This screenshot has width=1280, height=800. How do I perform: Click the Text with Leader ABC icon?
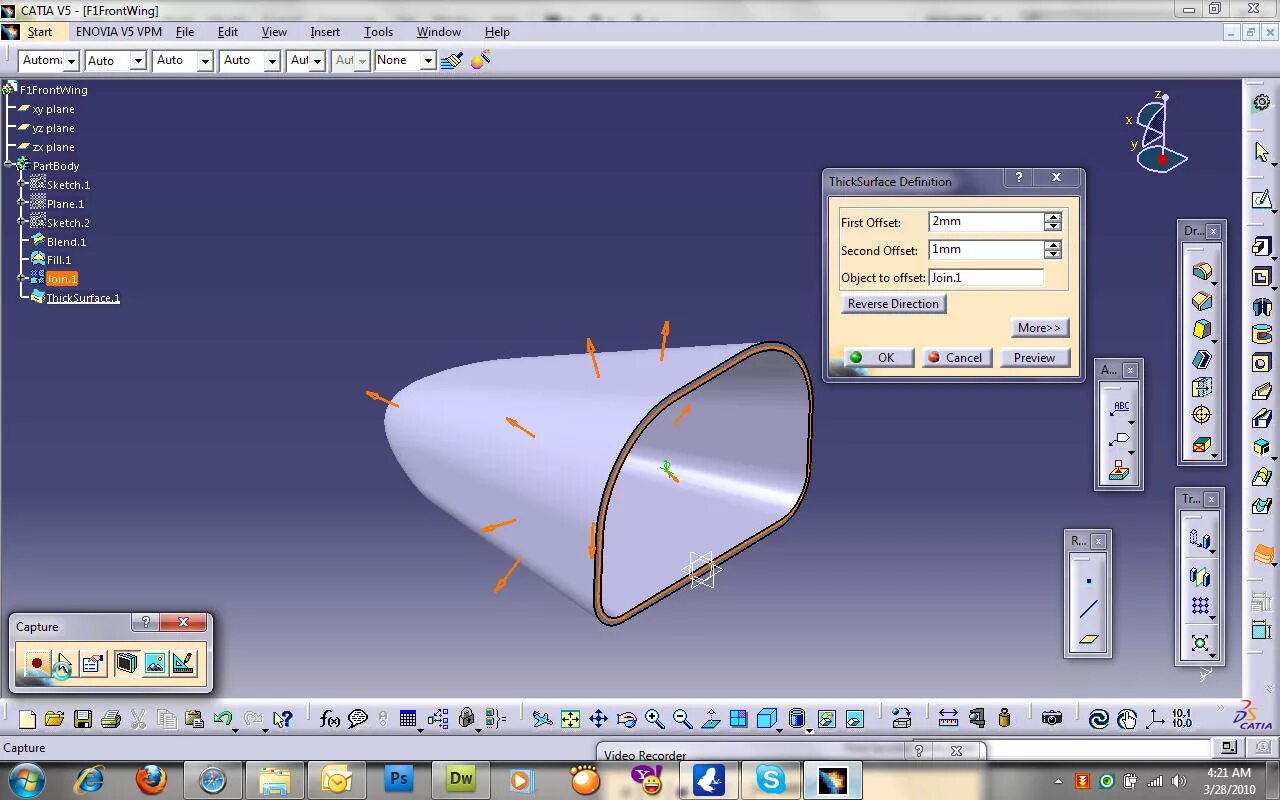pyautogui.click(x=1119, y=407)
